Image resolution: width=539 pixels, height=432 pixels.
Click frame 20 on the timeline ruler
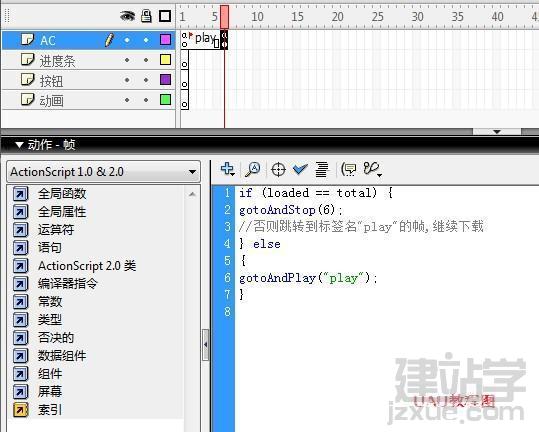(x=337, y=16)
